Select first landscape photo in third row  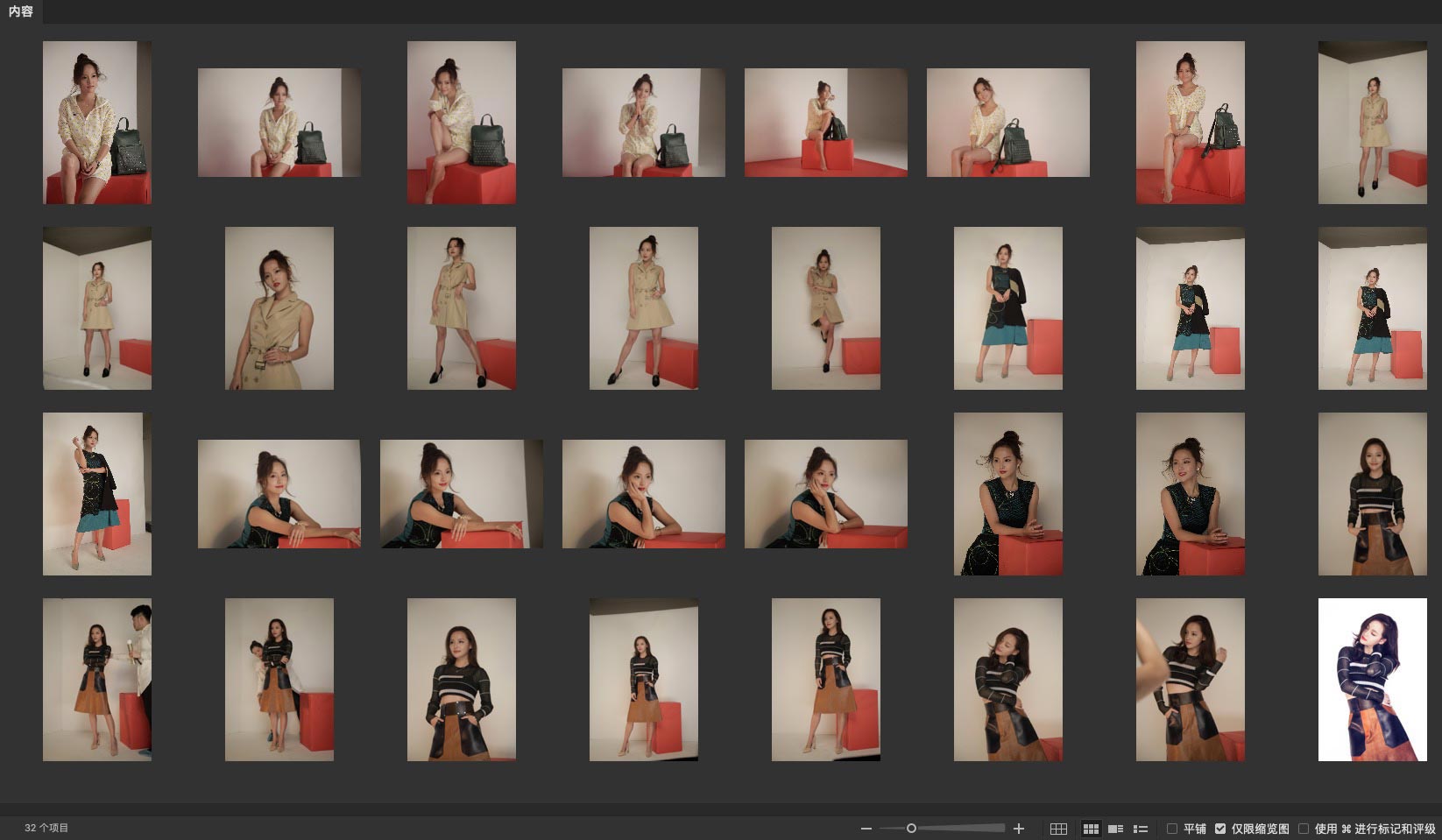click(x=279, y=494)
